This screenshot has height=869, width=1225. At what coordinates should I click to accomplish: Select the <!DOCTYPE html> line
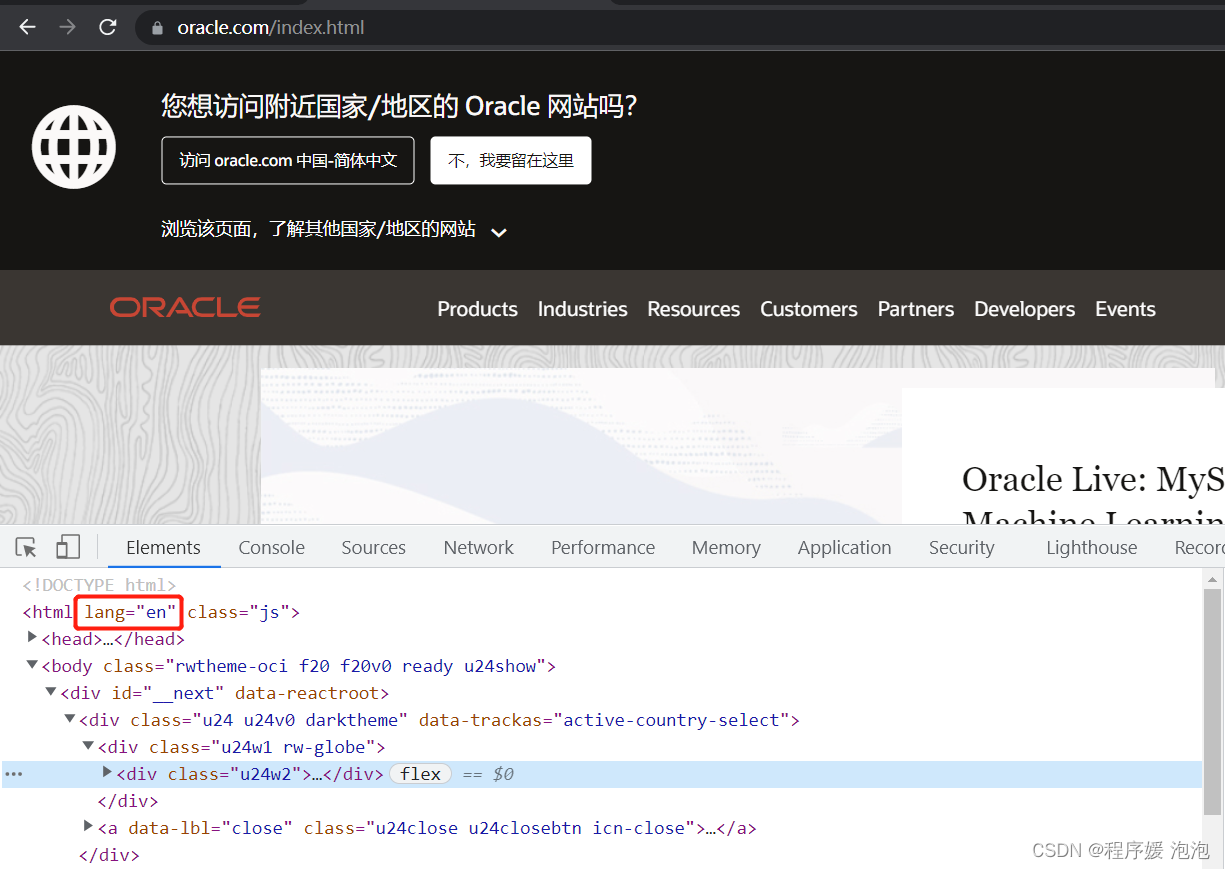tap(99, 585)
